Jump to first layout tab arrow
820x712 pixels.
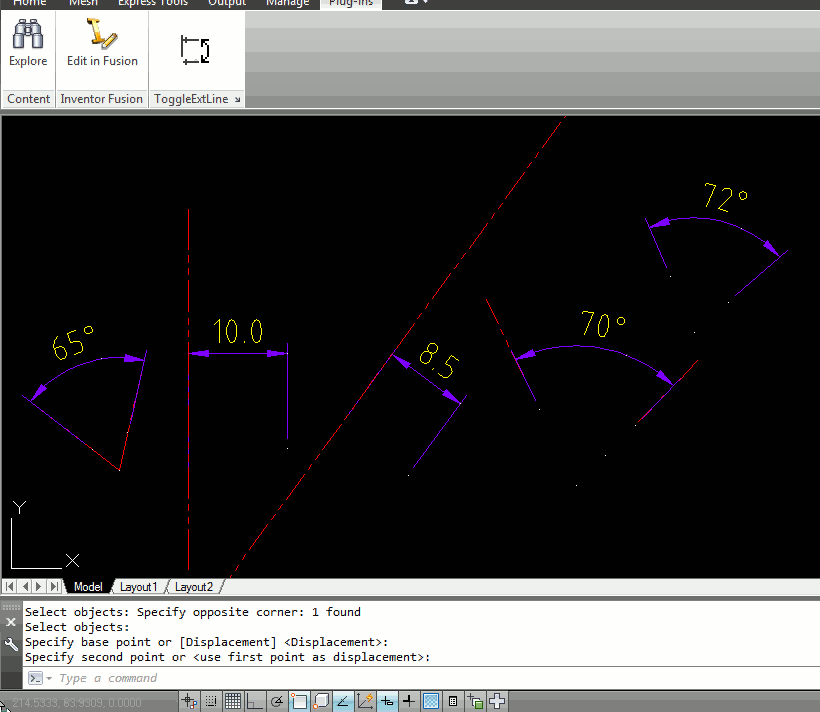coord(9,586)
